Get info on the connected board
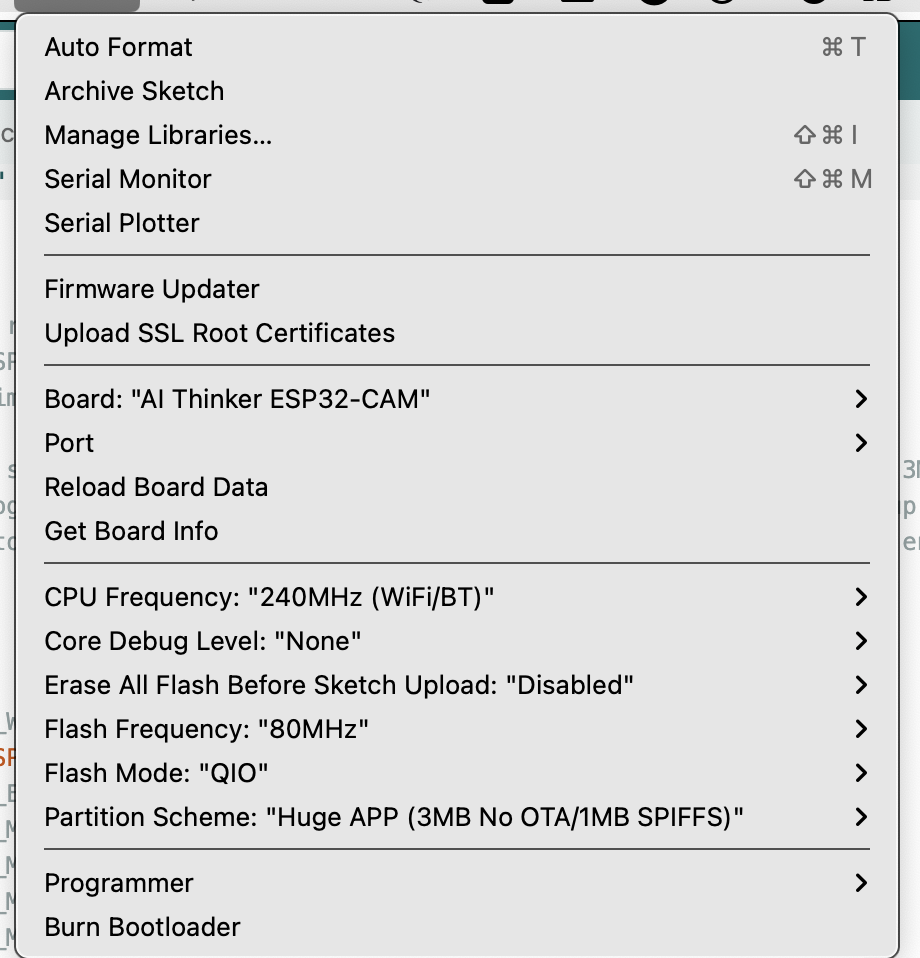920x958 pixels. 131,531
